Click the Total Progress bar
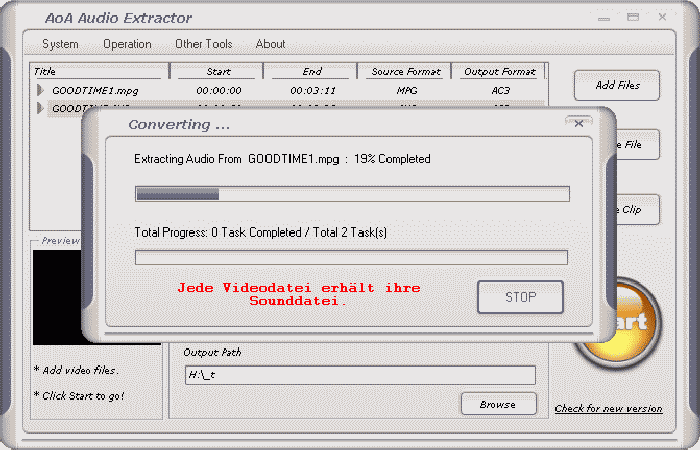700x450 pixels. (351, 258)
